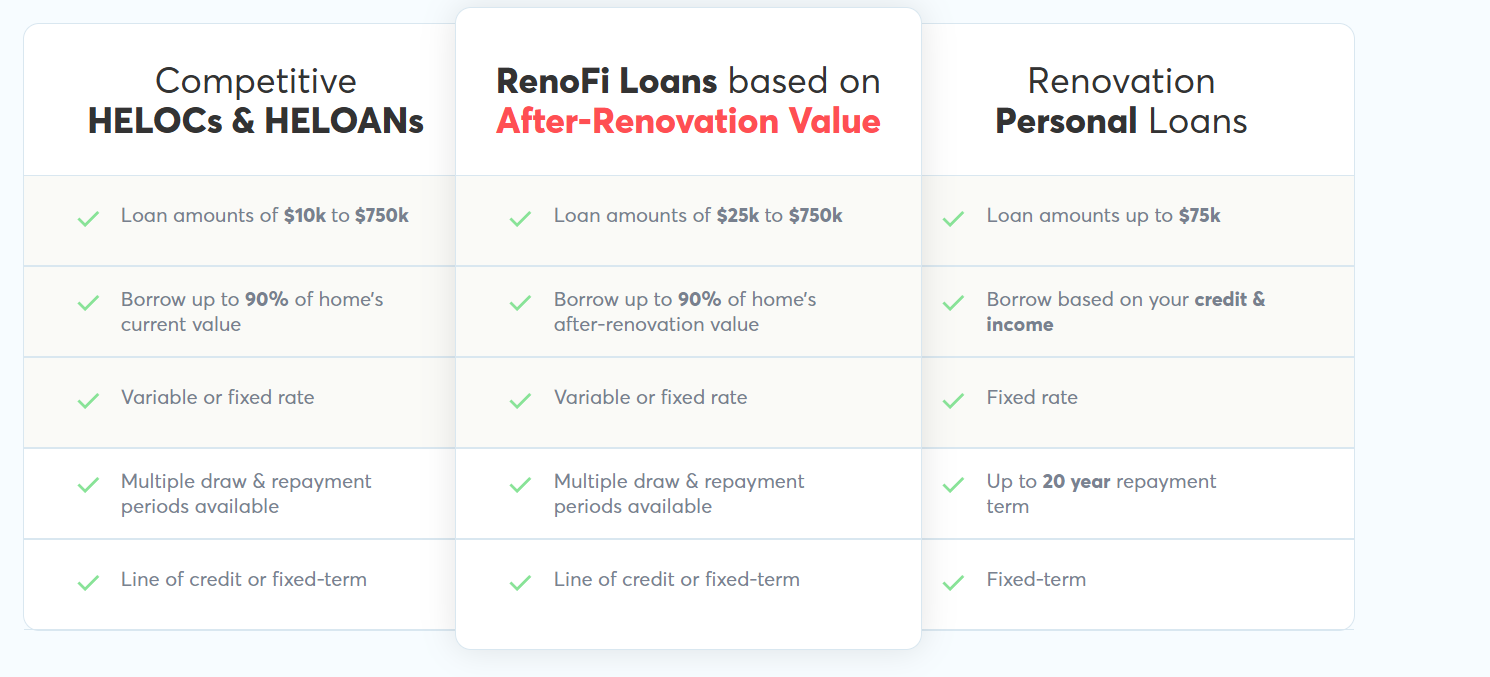Click checkmark next to RenoFi Line of credit
Viewport: 1490px width, 677px height.
pos(520,582)
